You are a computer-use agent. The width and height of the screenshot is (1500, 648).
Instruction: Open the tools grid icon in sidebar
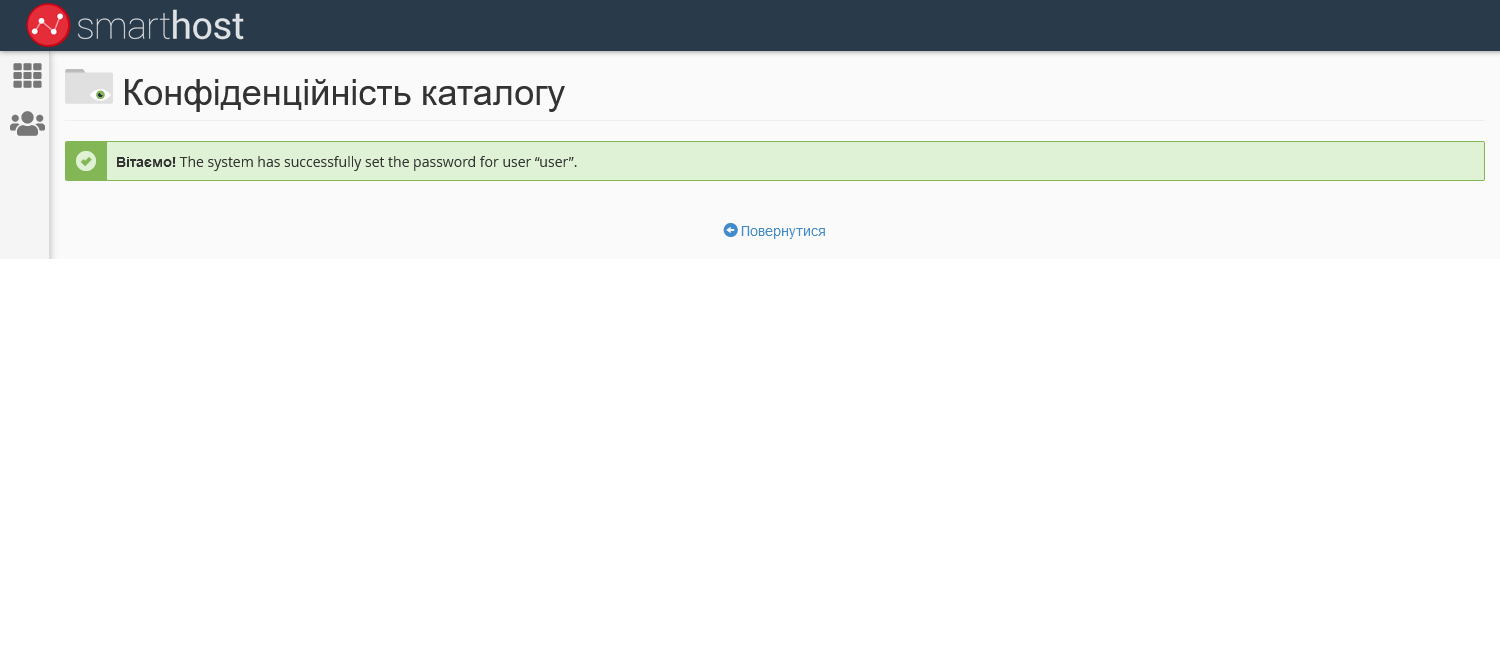point(27,76)
